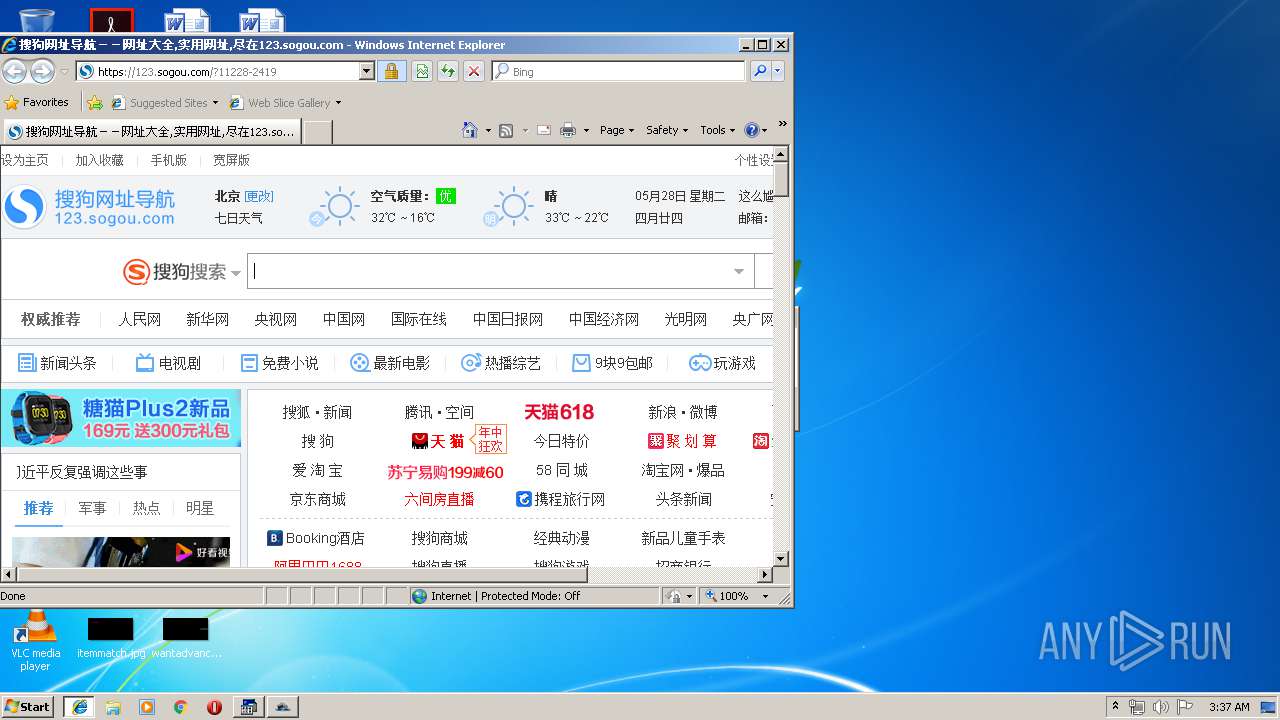Open the 最新电影 category link
This screenshot has height=720, width=1280.
pos(390,363)
